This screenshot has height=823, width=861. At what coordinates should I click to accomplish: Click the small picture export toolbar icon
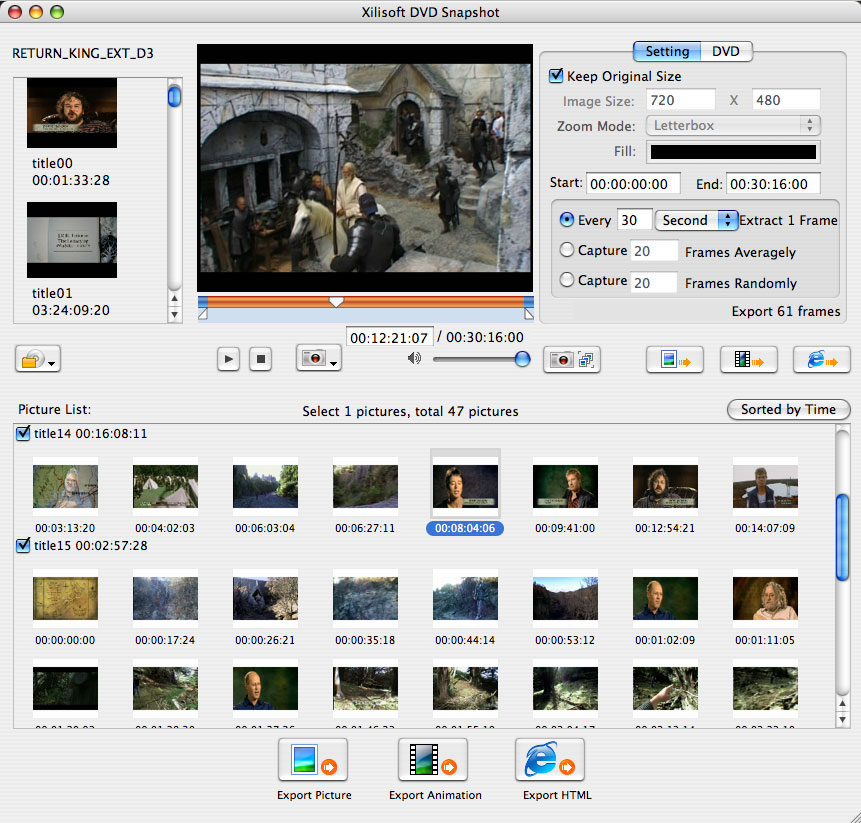pos(675,359)
